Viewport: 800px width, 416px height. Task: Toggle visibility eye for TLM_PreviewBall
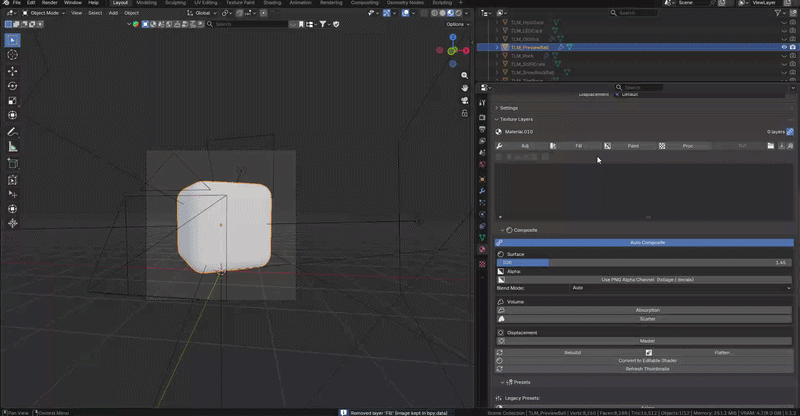784,47
